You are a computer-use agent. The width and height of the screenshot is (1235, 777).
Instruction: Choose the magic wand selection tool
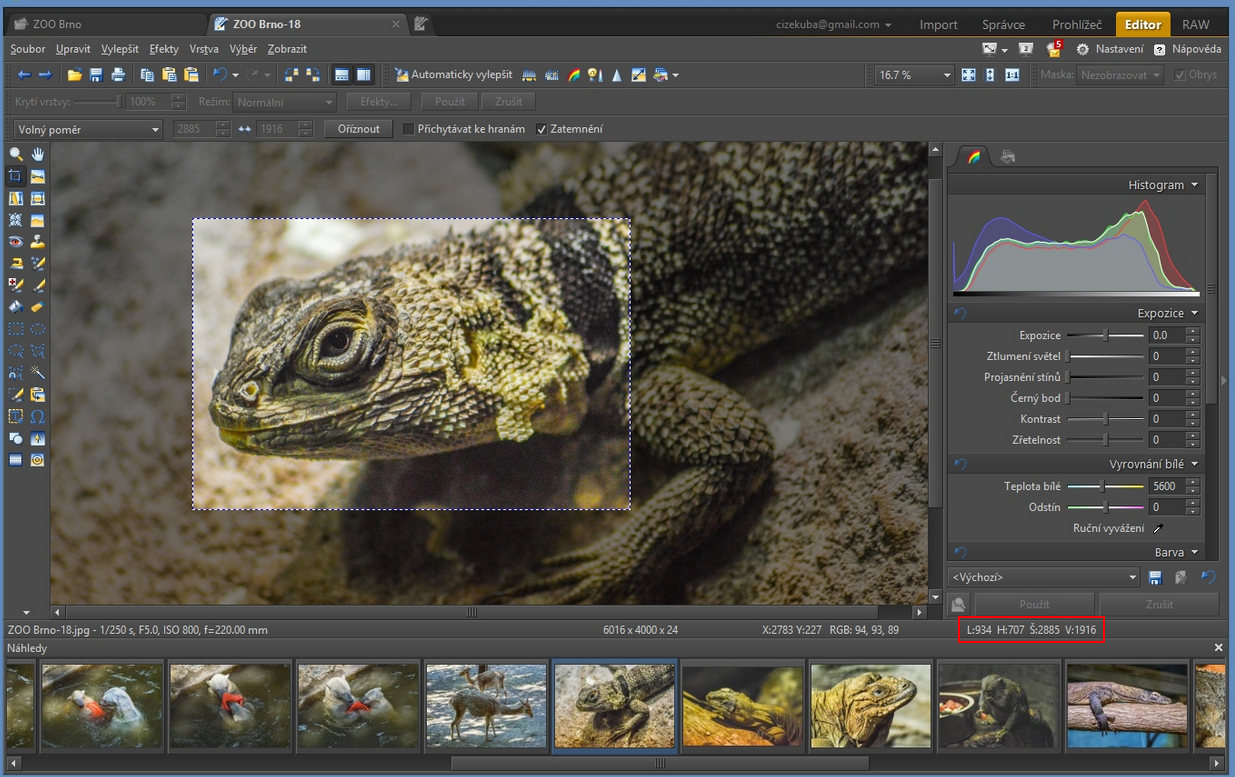pos(38,373)
